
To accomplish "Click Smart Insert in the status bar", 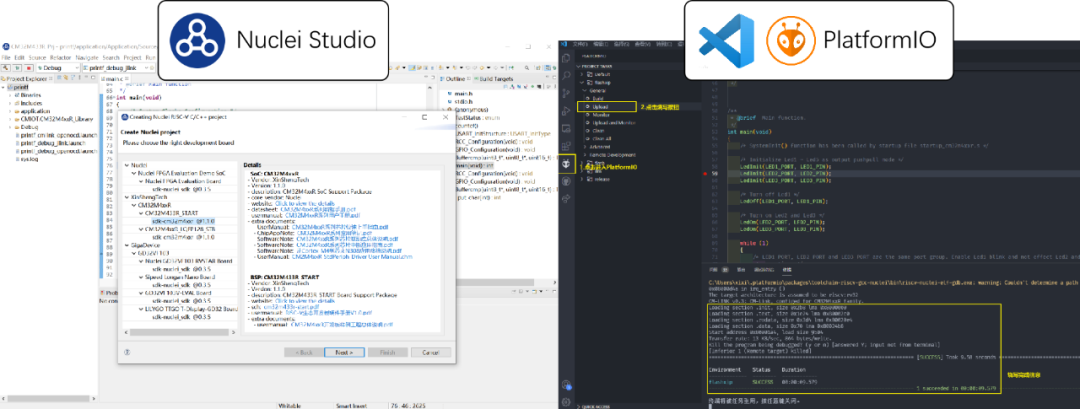I will pos(351,406).
